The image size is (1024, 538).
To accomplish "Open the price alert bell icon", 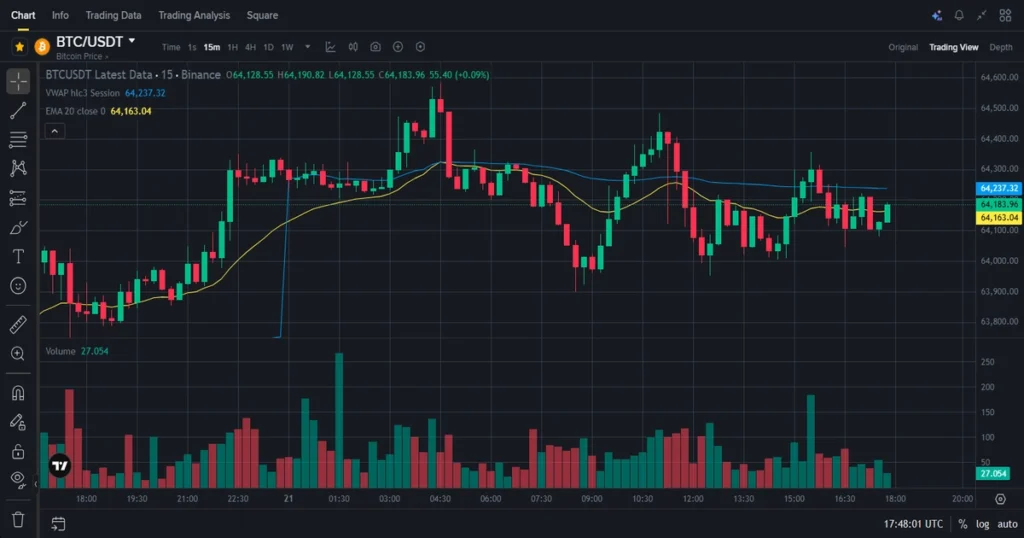I will point(959,15).
